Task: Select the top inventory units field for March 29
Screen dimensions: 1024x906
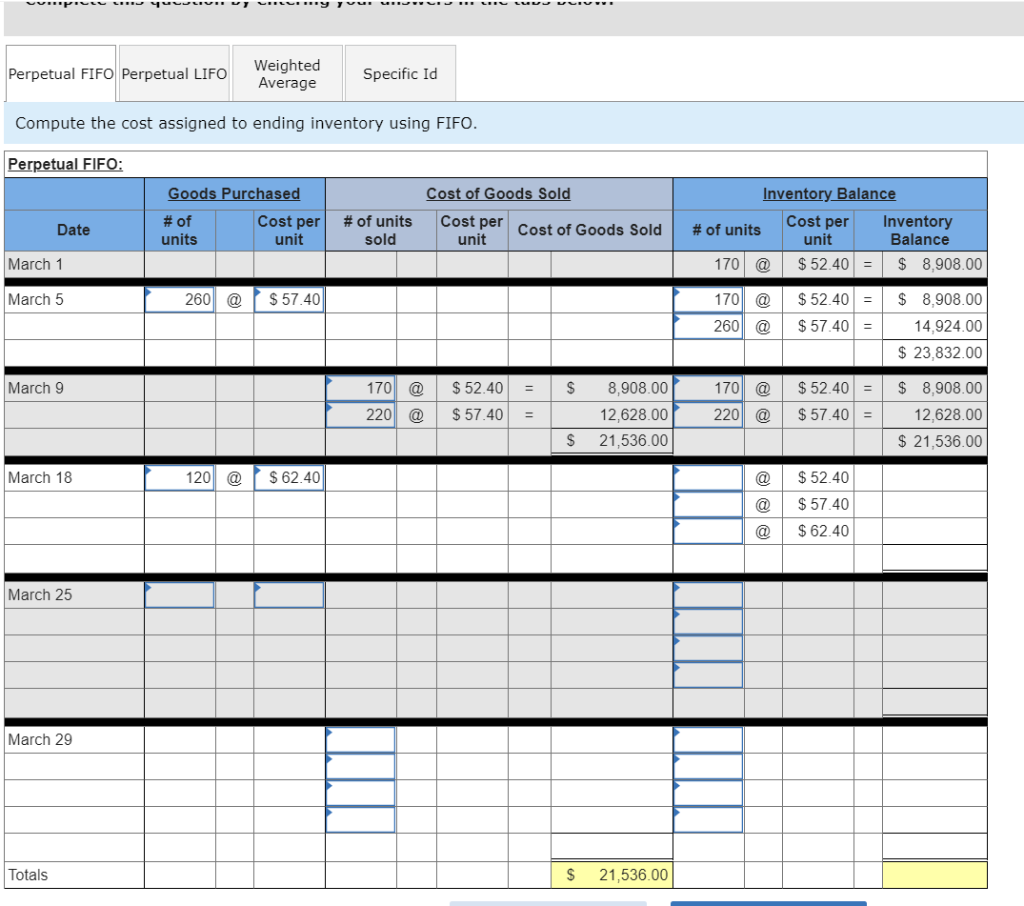Action: pyautogui.click(x=708, y=739)
